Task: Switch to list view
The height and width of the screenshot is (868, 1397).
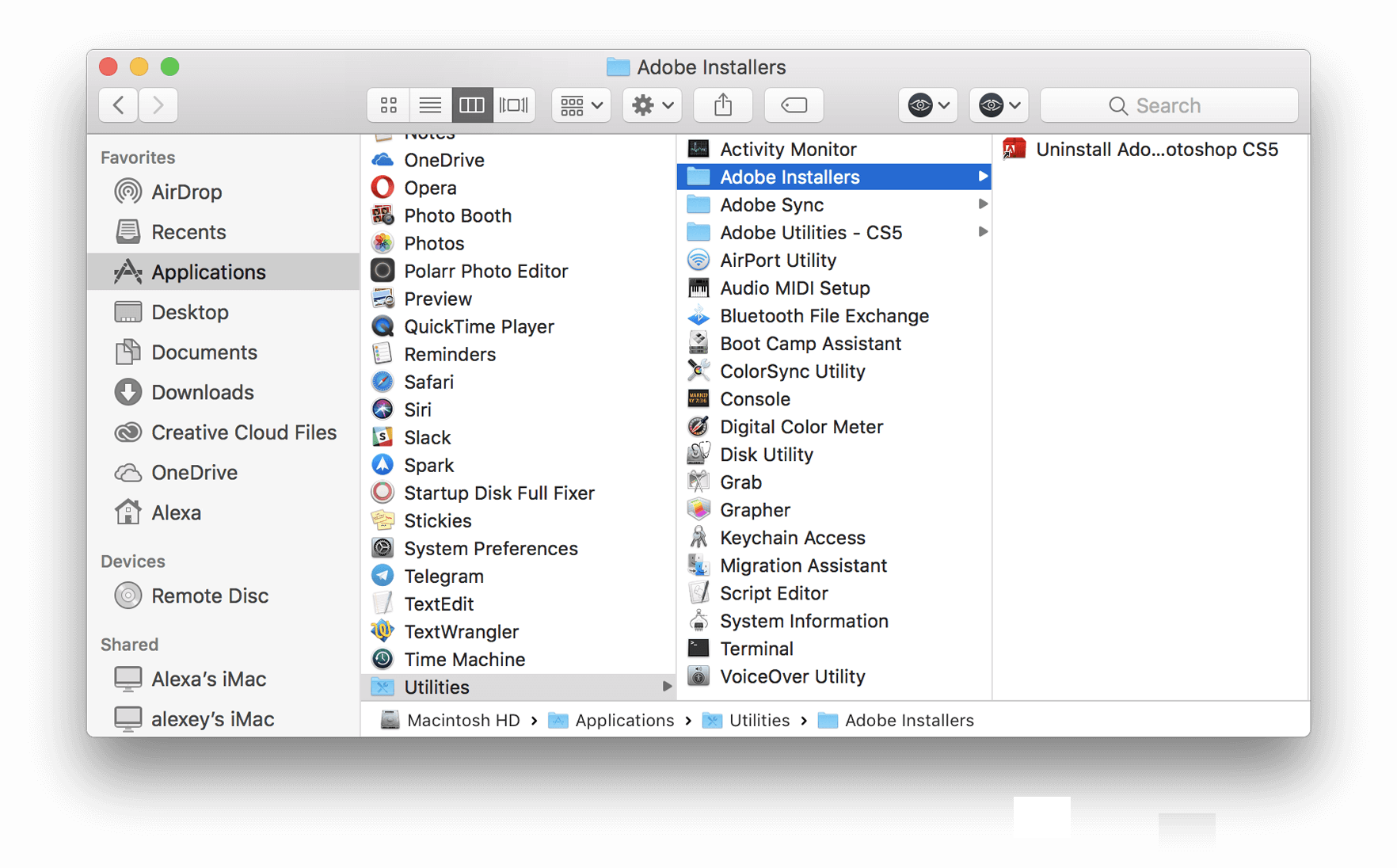Action: [x=430, y=105]
